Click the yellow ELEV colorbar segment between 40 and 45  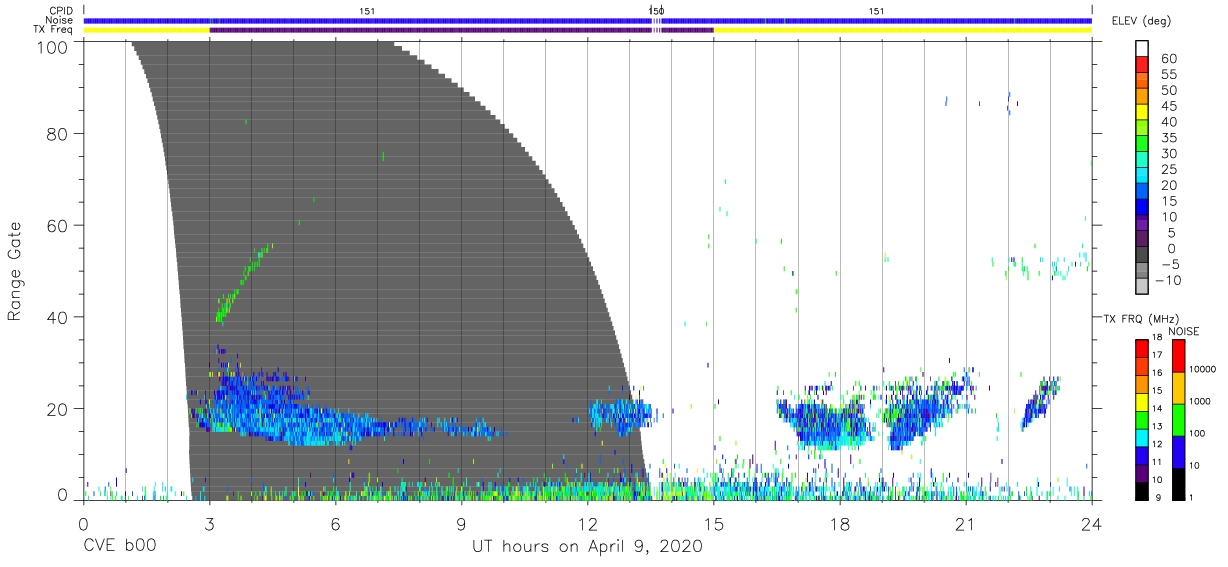click(1142, 114)
